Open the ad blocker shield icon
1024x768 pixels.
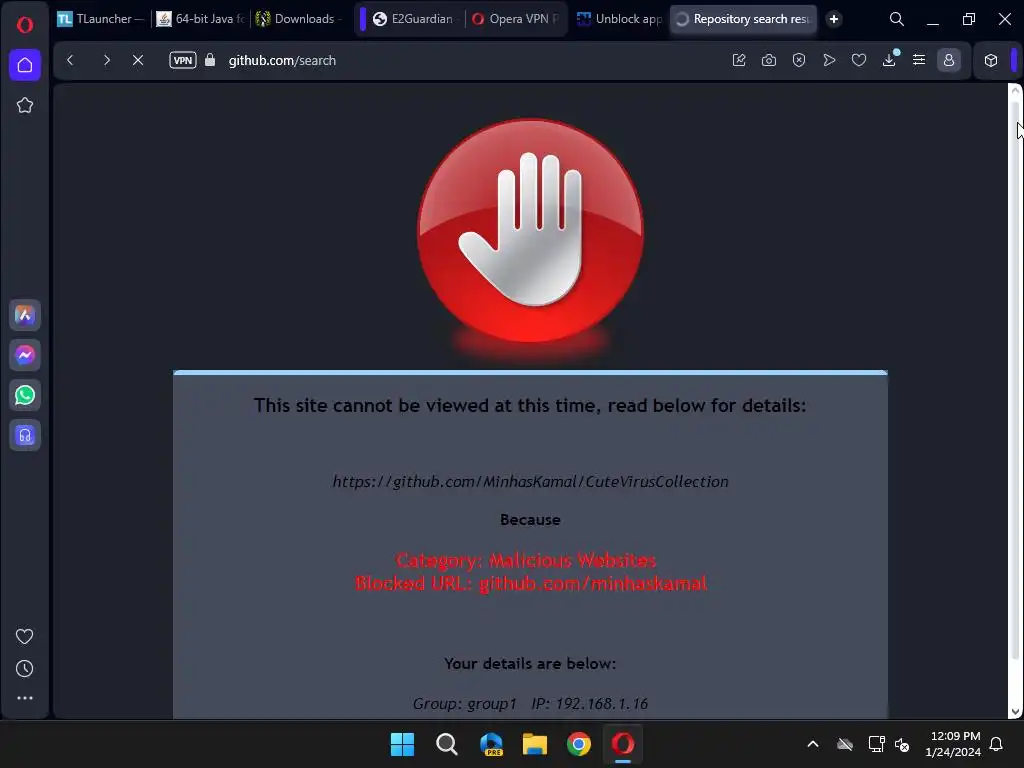(x=799, y=60)
